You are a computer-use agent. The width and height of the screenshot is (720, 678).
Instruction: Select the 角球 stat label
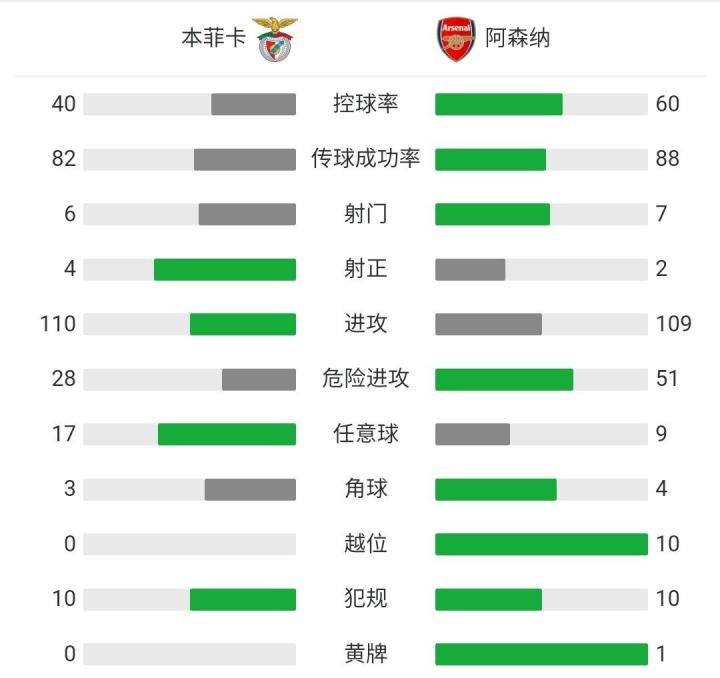point(365,489)
